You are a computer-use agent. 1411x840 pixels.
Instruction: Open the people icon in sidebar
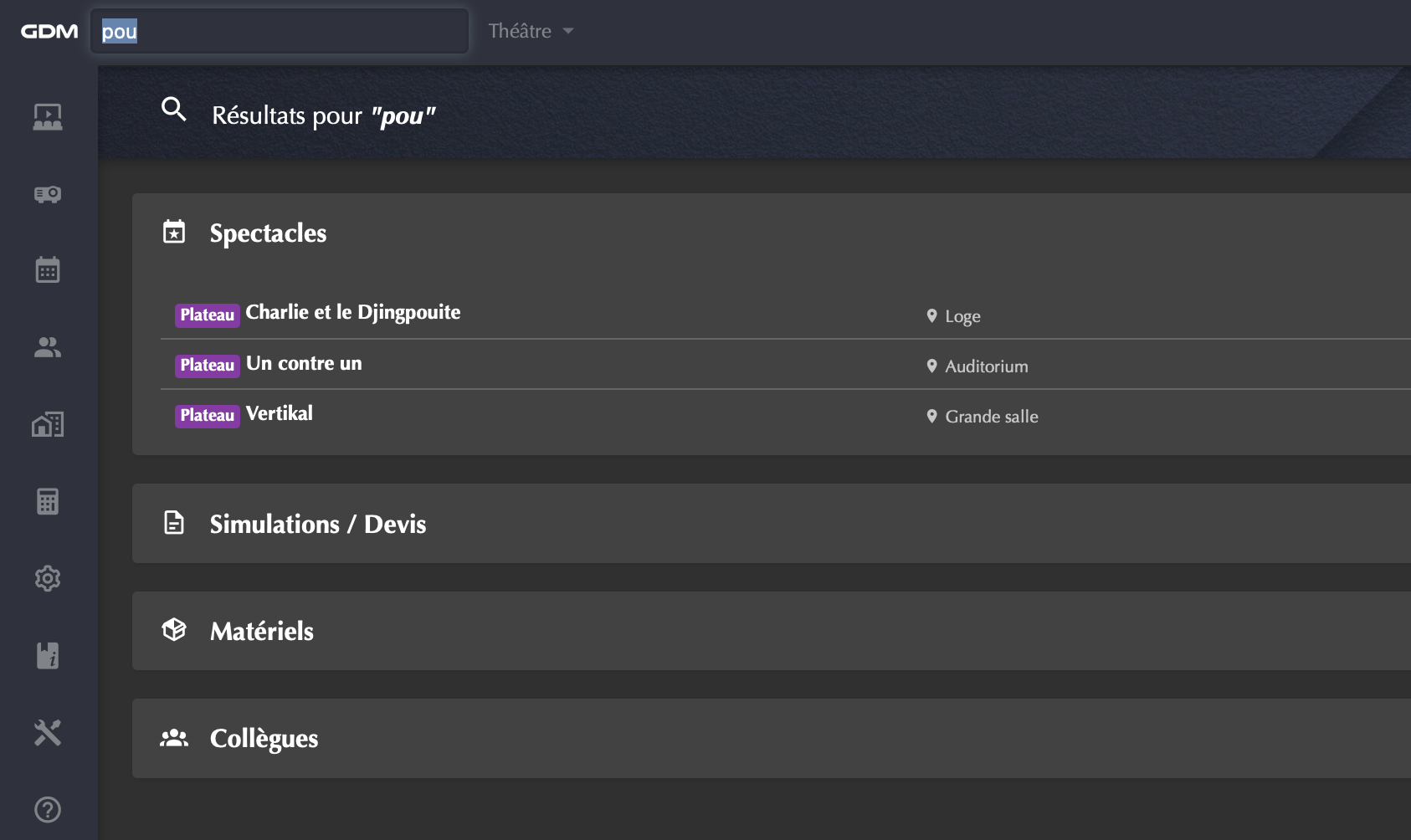(48, 347)
